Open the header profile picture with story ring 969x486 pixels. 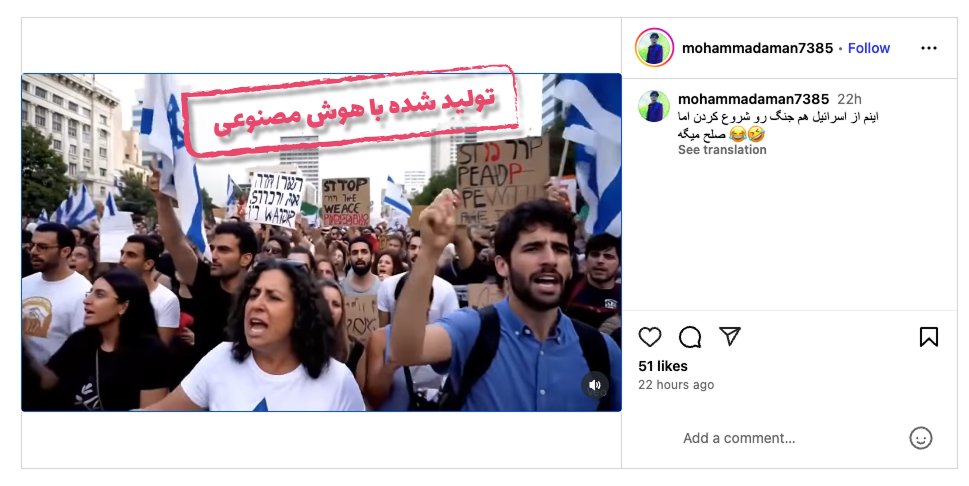tap(654, 48)
